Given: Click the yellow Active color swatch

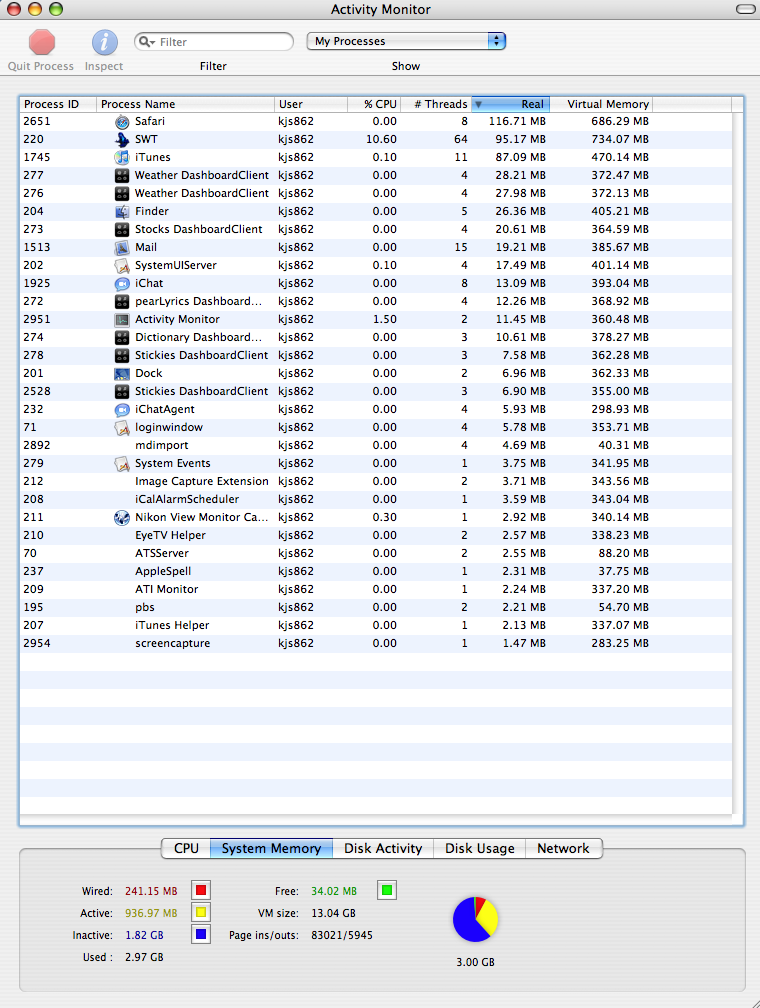Looking at the screenshot, I should point(201,912).
